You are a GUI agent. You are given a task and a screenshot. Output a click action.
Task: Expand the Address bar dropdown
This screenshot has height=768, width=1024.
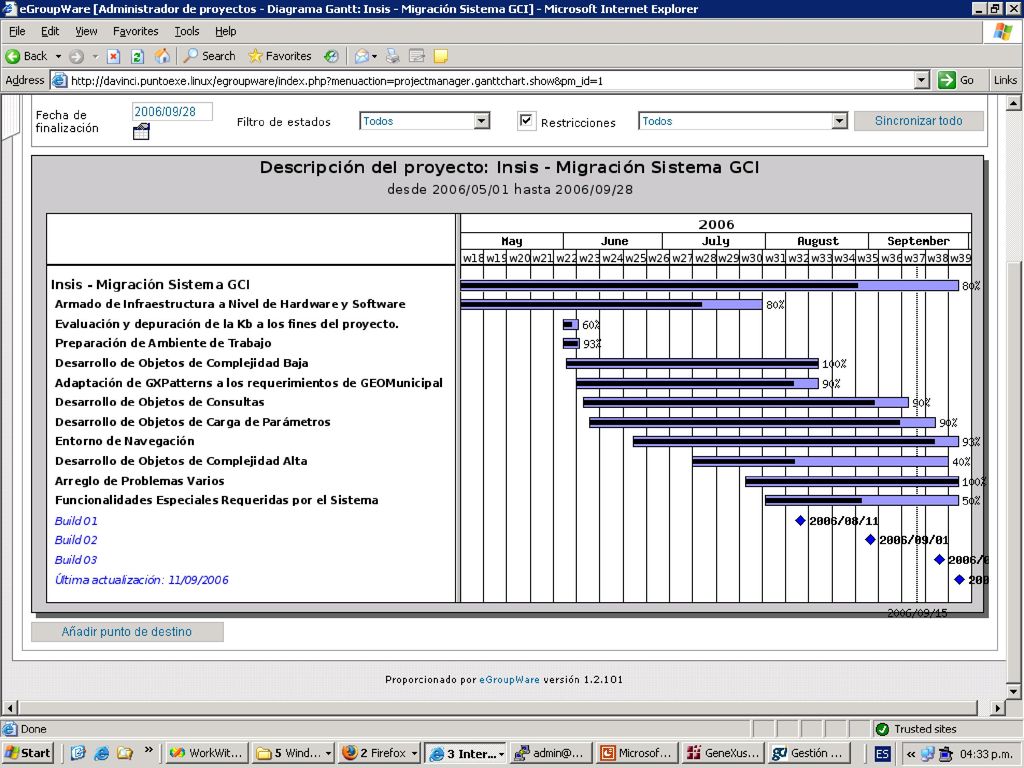(x=921, y=80)
